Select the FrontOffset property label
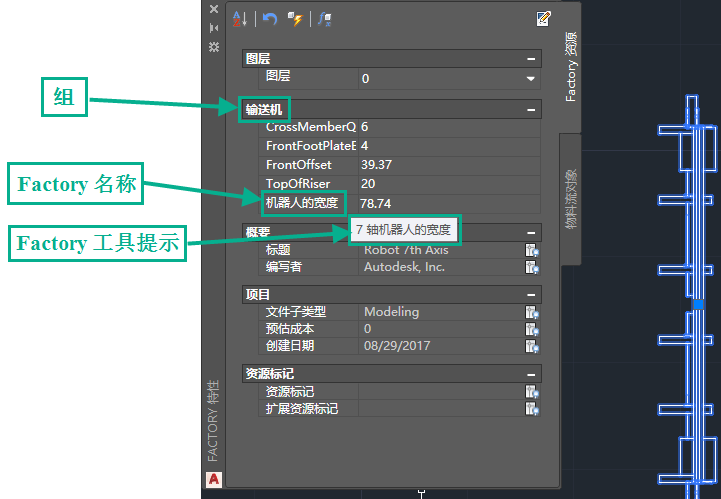This screenshot has height=499, width=721. [299, 165]
